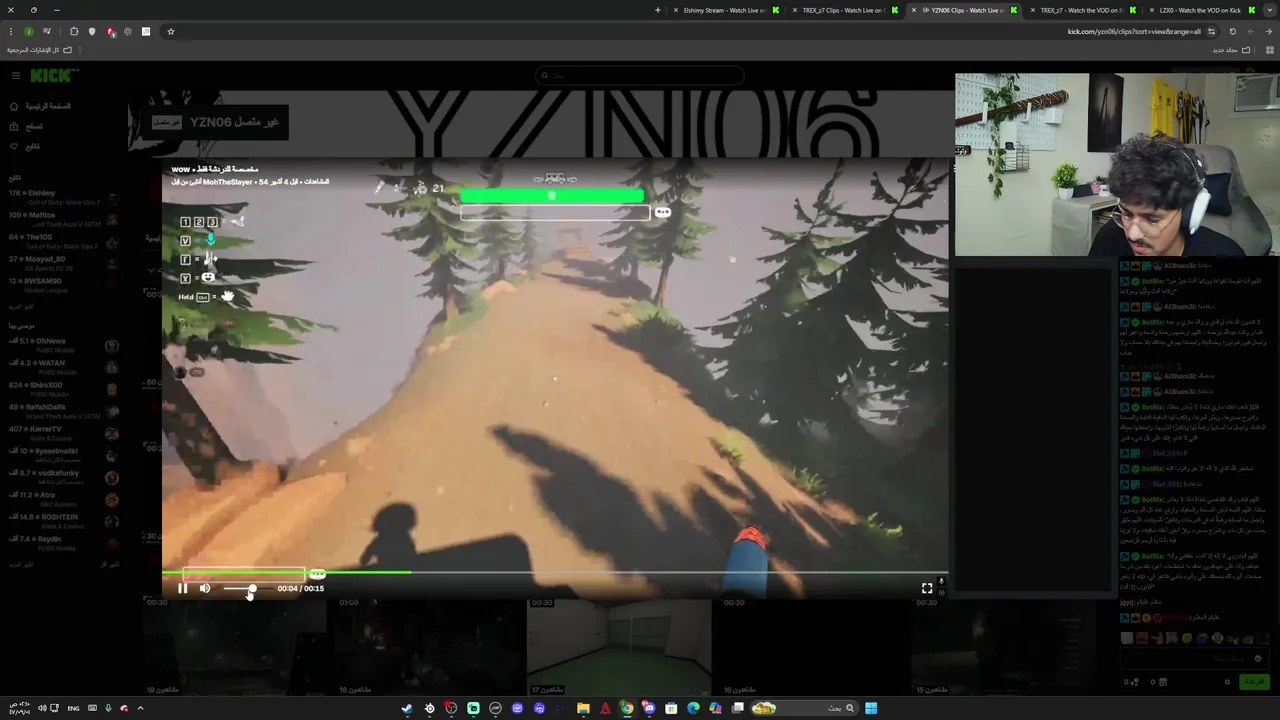
Task: Bookmark this page with star icon
Action: tap(171, 31)
